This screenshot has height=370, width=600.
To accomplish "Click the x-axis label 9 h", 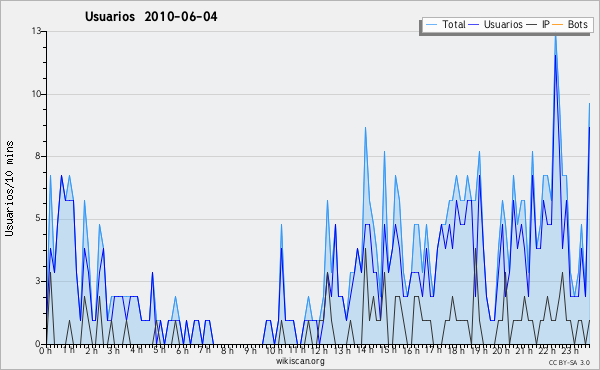I will (x=250, y=350).
